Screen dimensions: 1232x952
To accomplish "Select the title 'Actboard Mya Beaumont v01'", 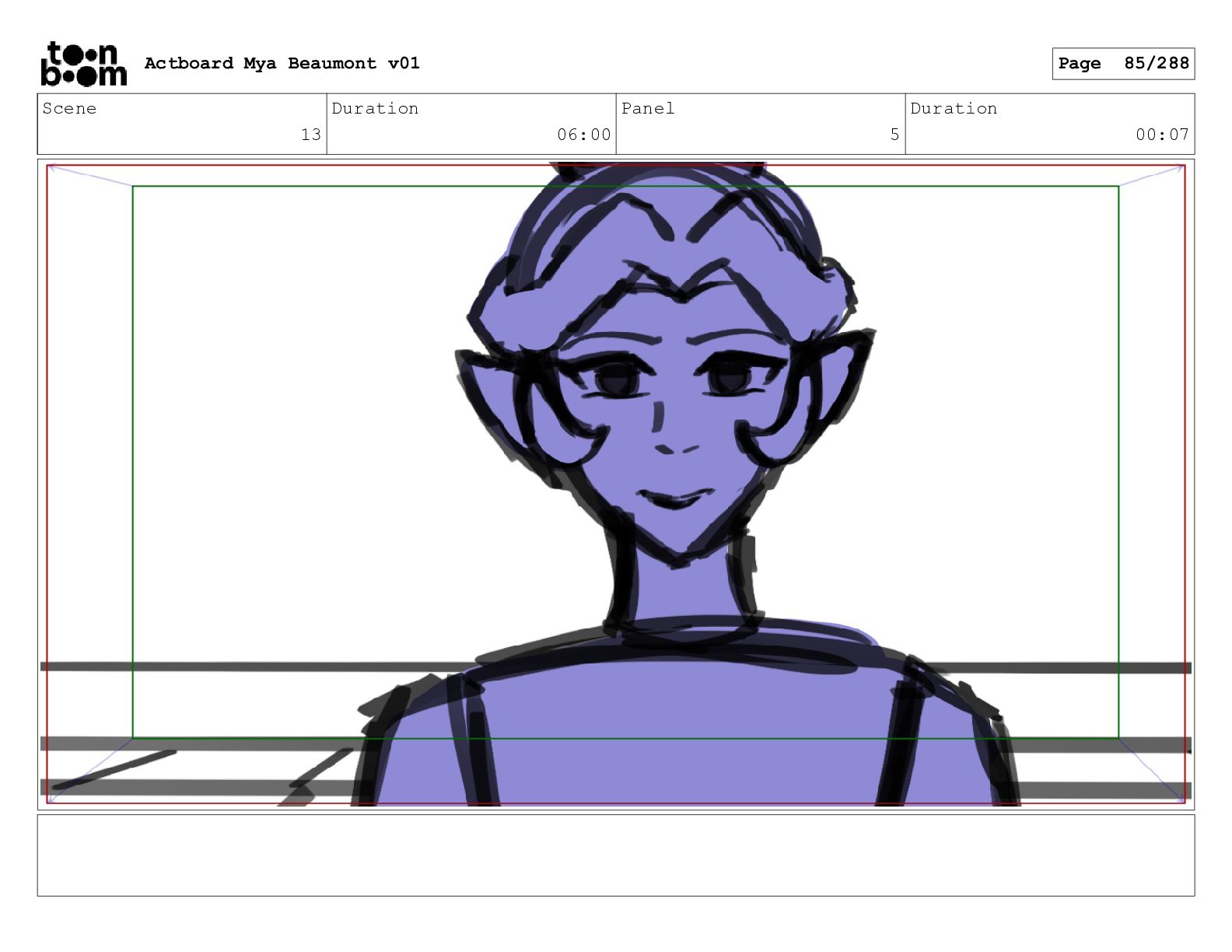I will (x=282, y=63).
